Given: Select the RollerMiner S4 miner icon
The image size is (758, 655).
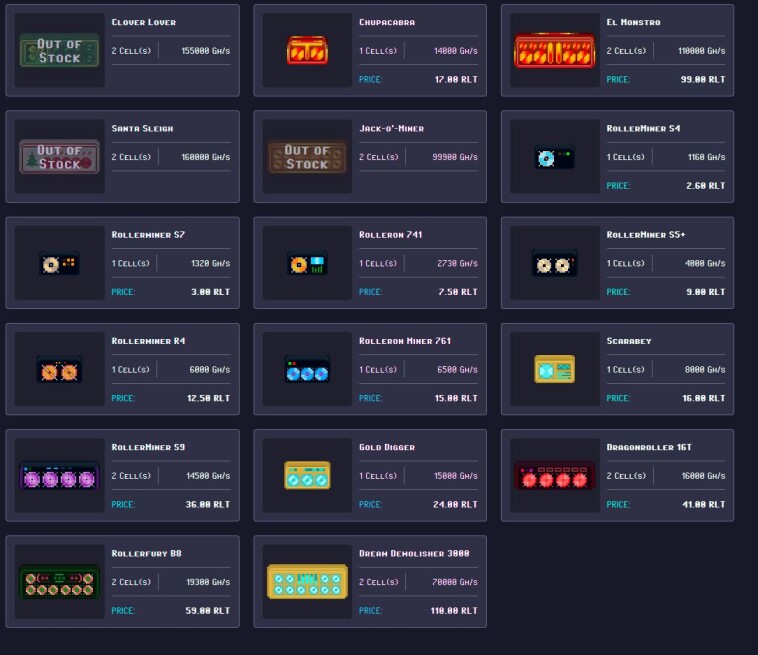Looking at the screenshot, I should 554,157.
